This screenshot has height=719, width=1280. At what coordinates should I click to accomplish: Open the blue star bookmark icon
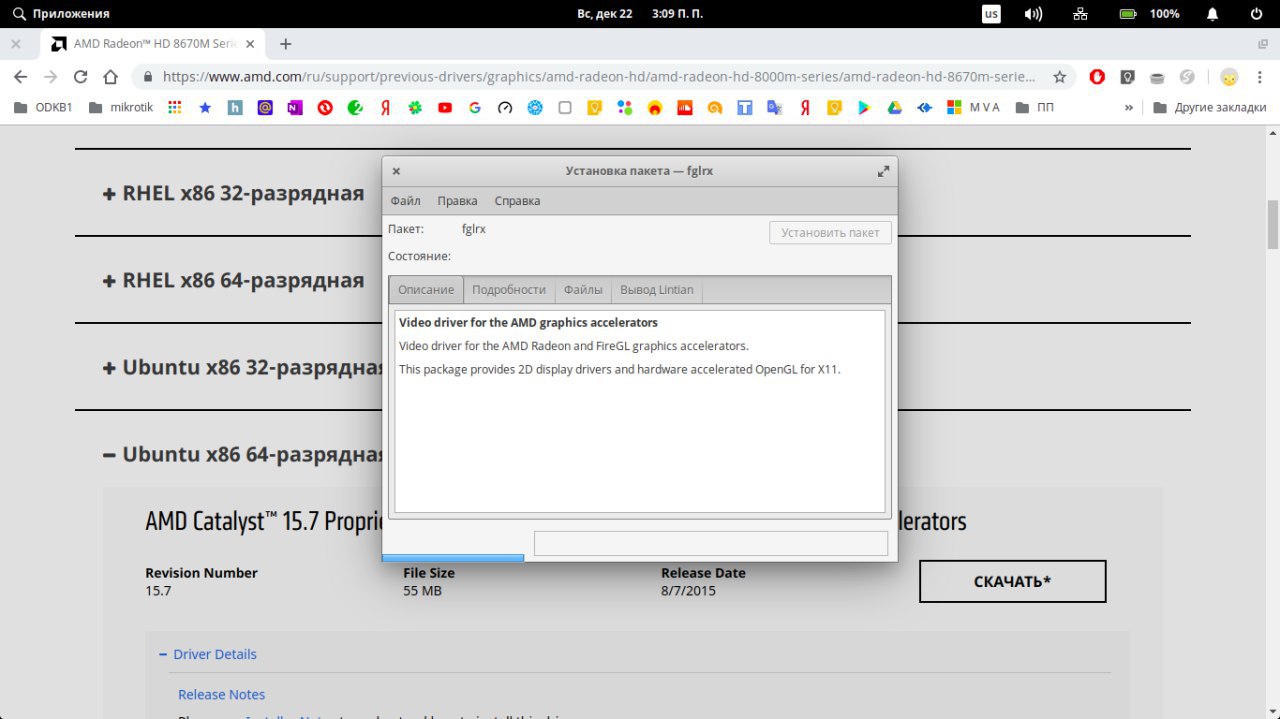[205, 107]
